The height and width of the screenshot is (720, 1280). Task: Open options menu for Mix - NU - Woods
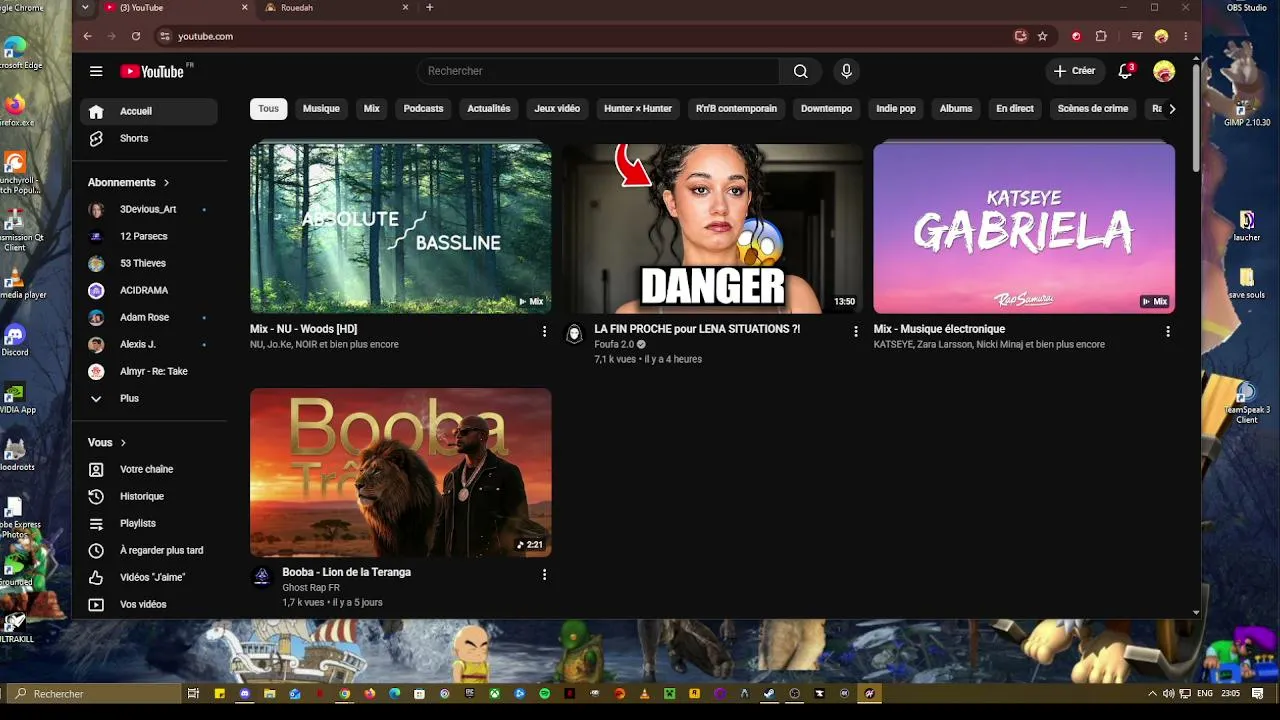tap(544, 331)
